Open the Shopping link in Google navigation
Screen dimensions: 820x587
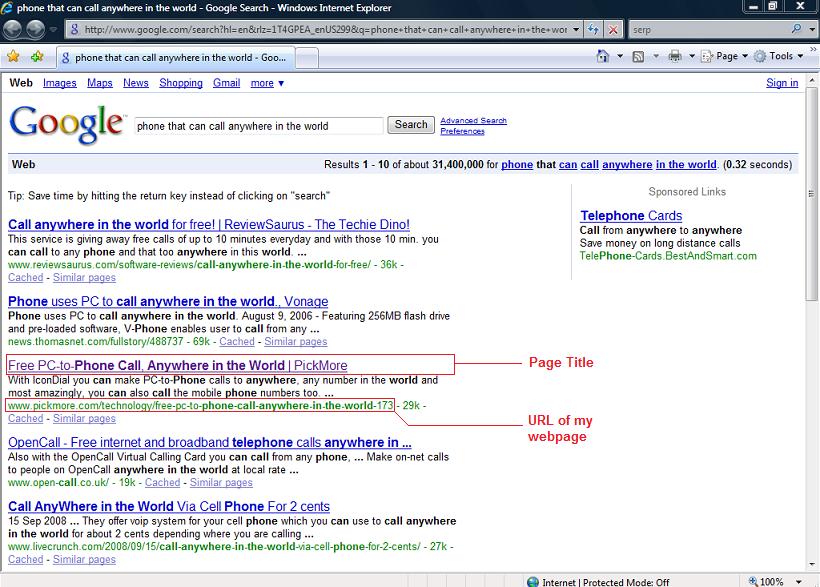coord(181,83)
